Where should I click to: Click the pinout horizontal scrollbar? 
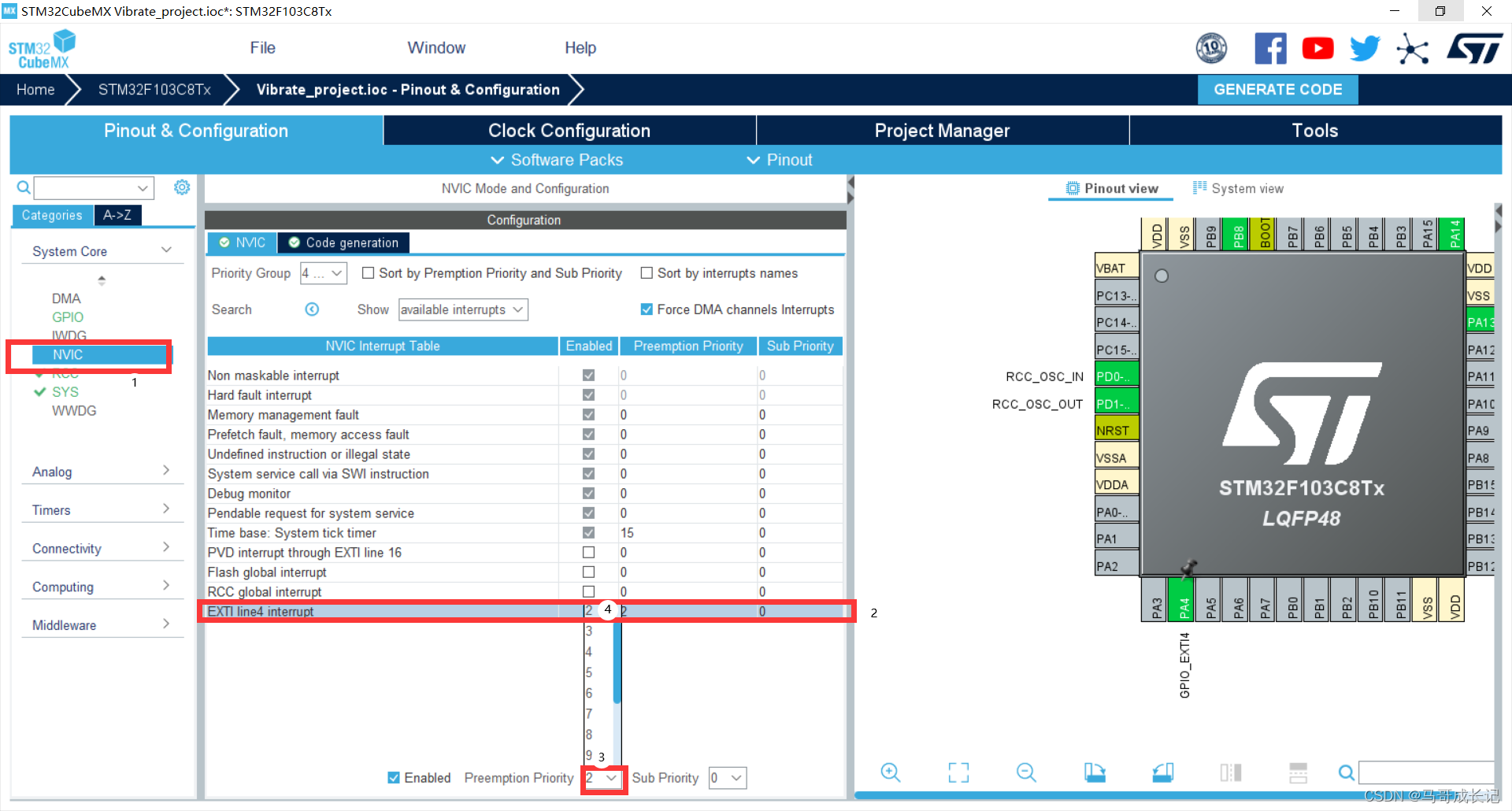pyautogui.click(x=1173, y=795)
